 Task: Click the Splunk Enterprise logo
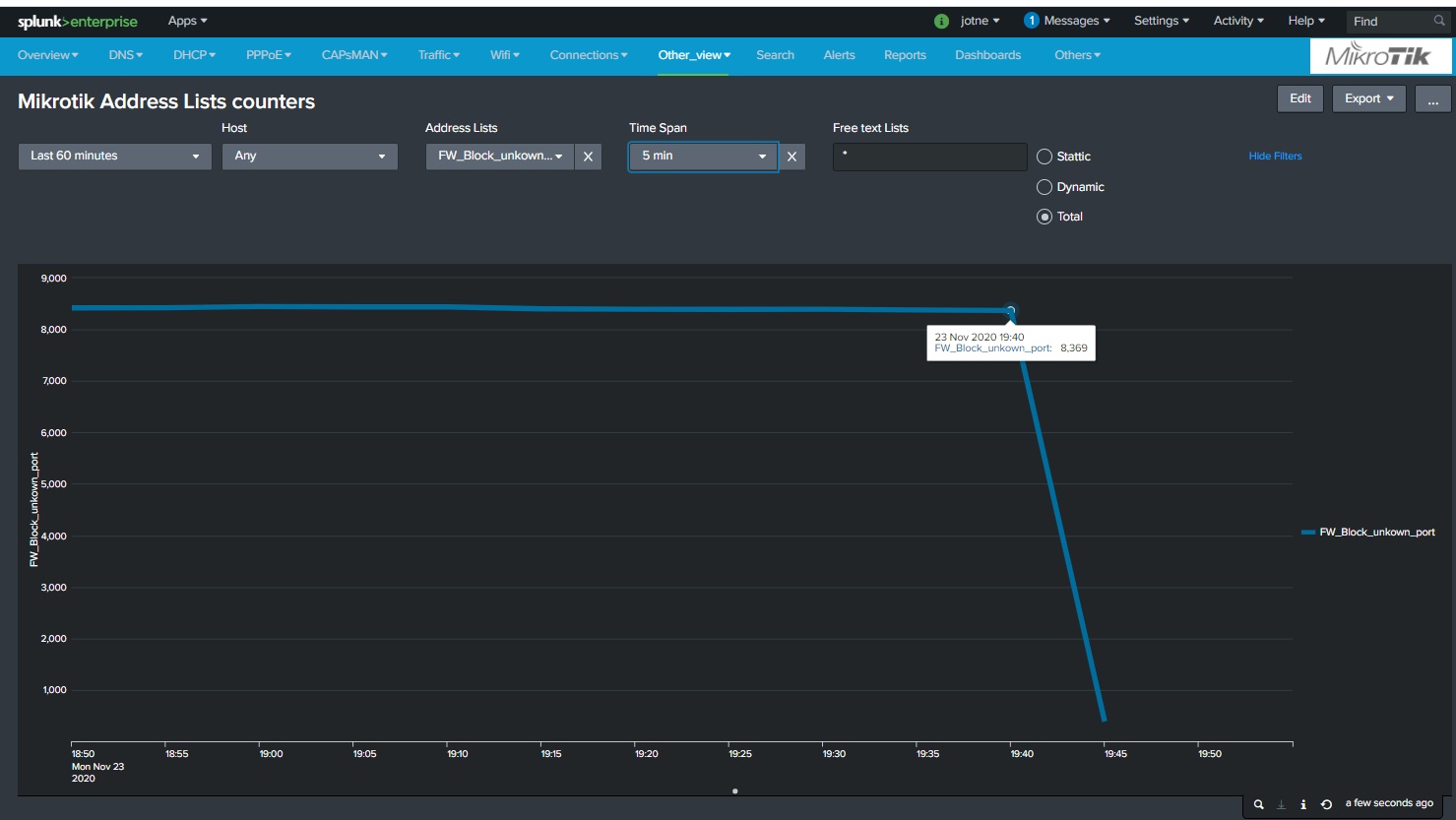tap(78, 22)
